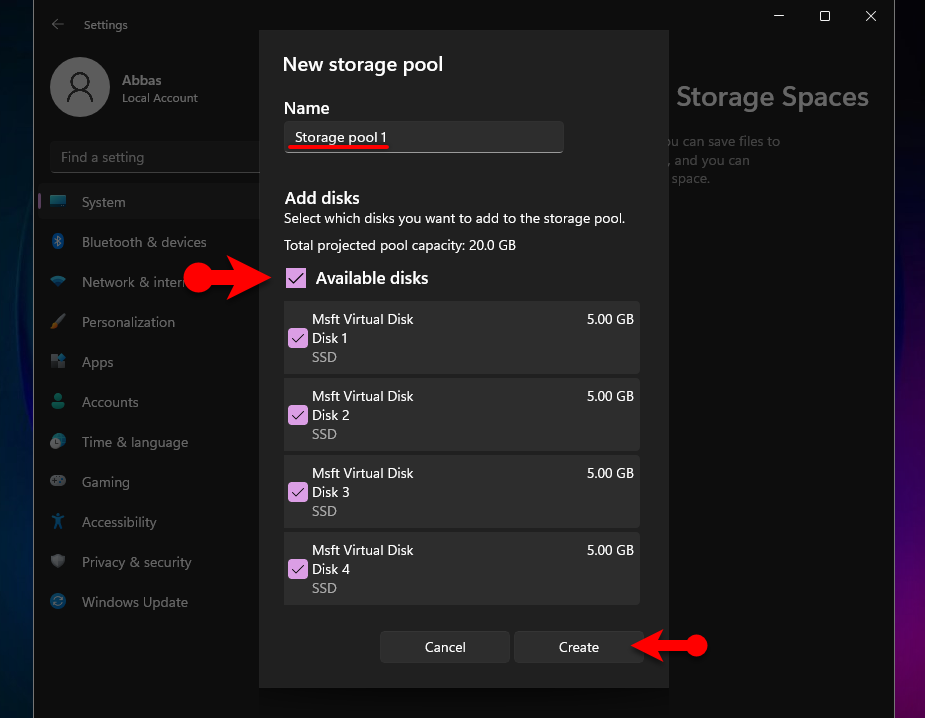Click the Storage Spaces page heading
The image size is (925, 718).
(x=772, y=97)
